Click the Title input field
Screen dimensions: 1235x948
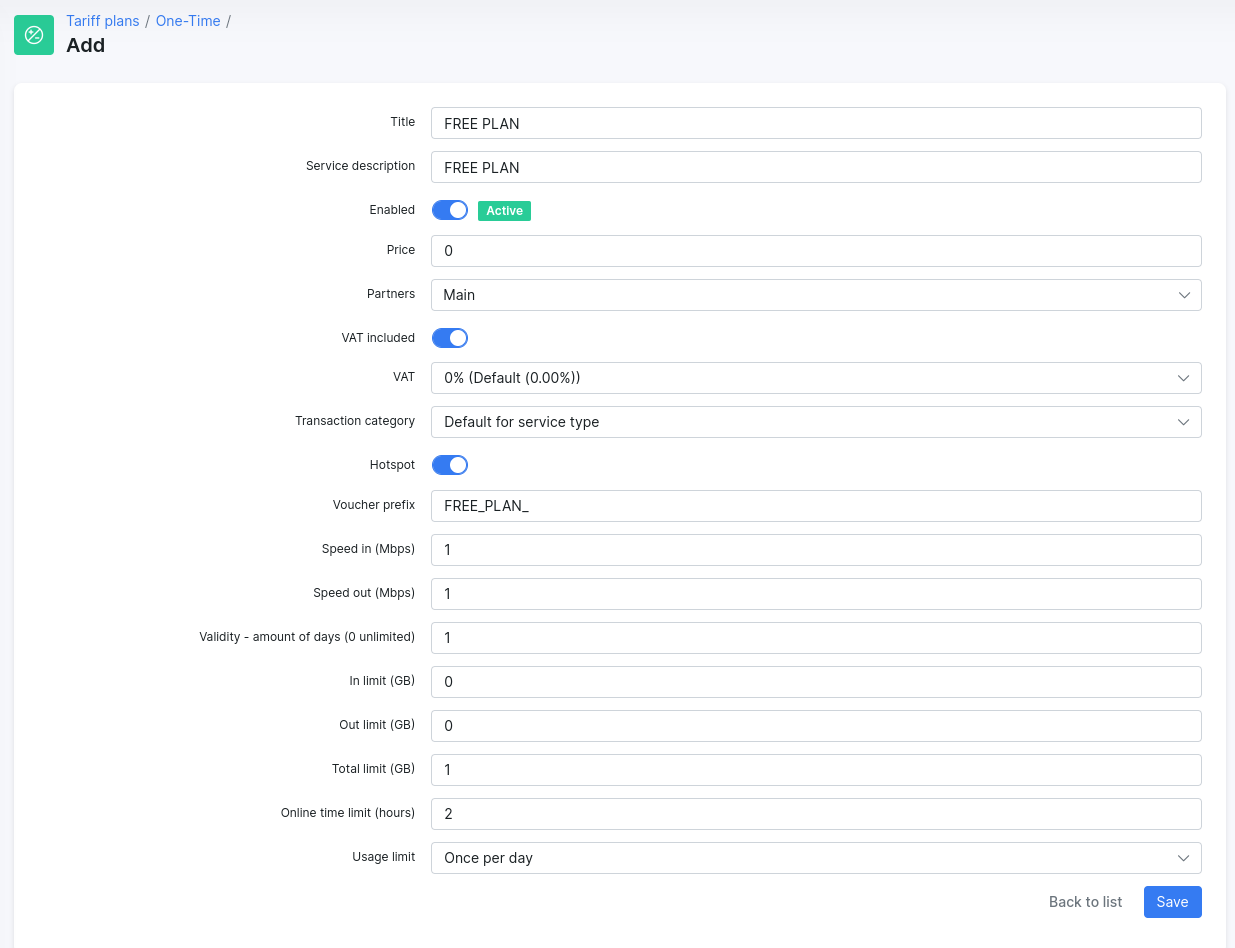tap(815, 123)
